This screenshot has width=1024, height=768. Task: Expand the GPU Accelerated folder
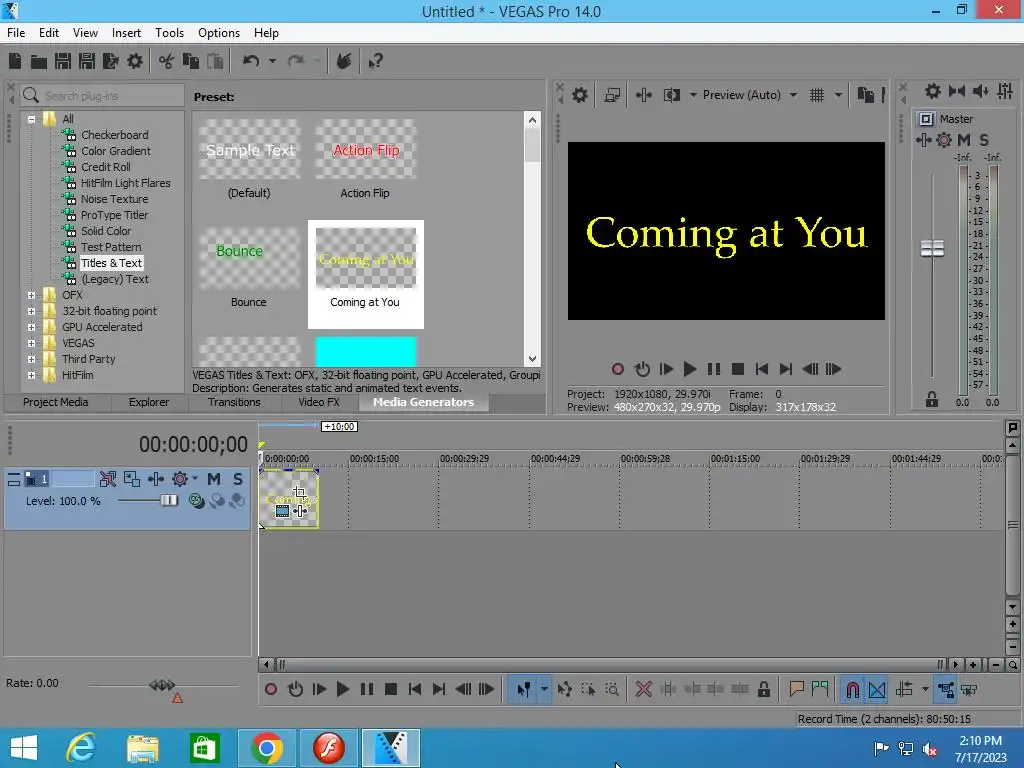tap(31, 327)
